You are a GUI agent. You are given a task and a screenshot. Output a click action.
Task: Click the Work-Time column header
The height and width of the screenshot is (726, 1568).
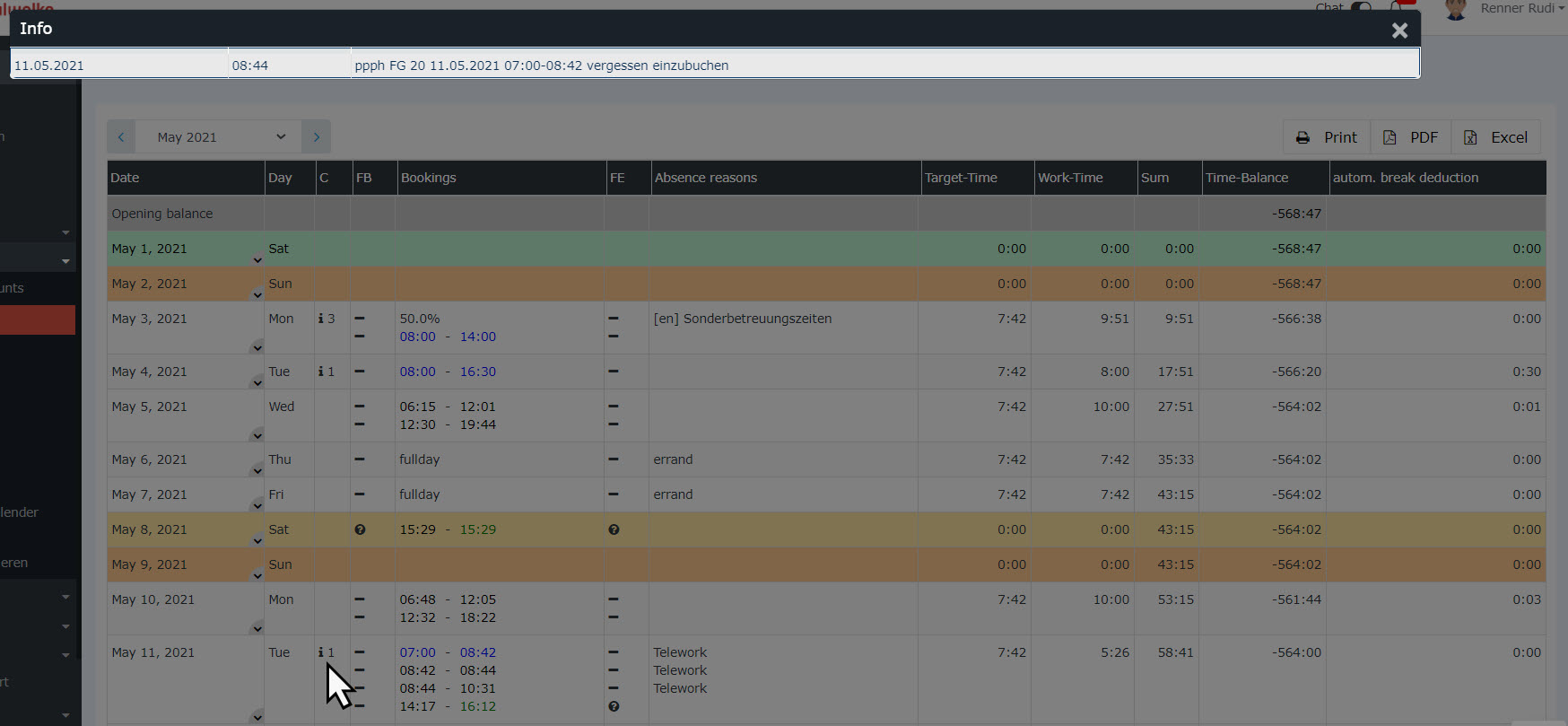click(x=1085, y=178)
